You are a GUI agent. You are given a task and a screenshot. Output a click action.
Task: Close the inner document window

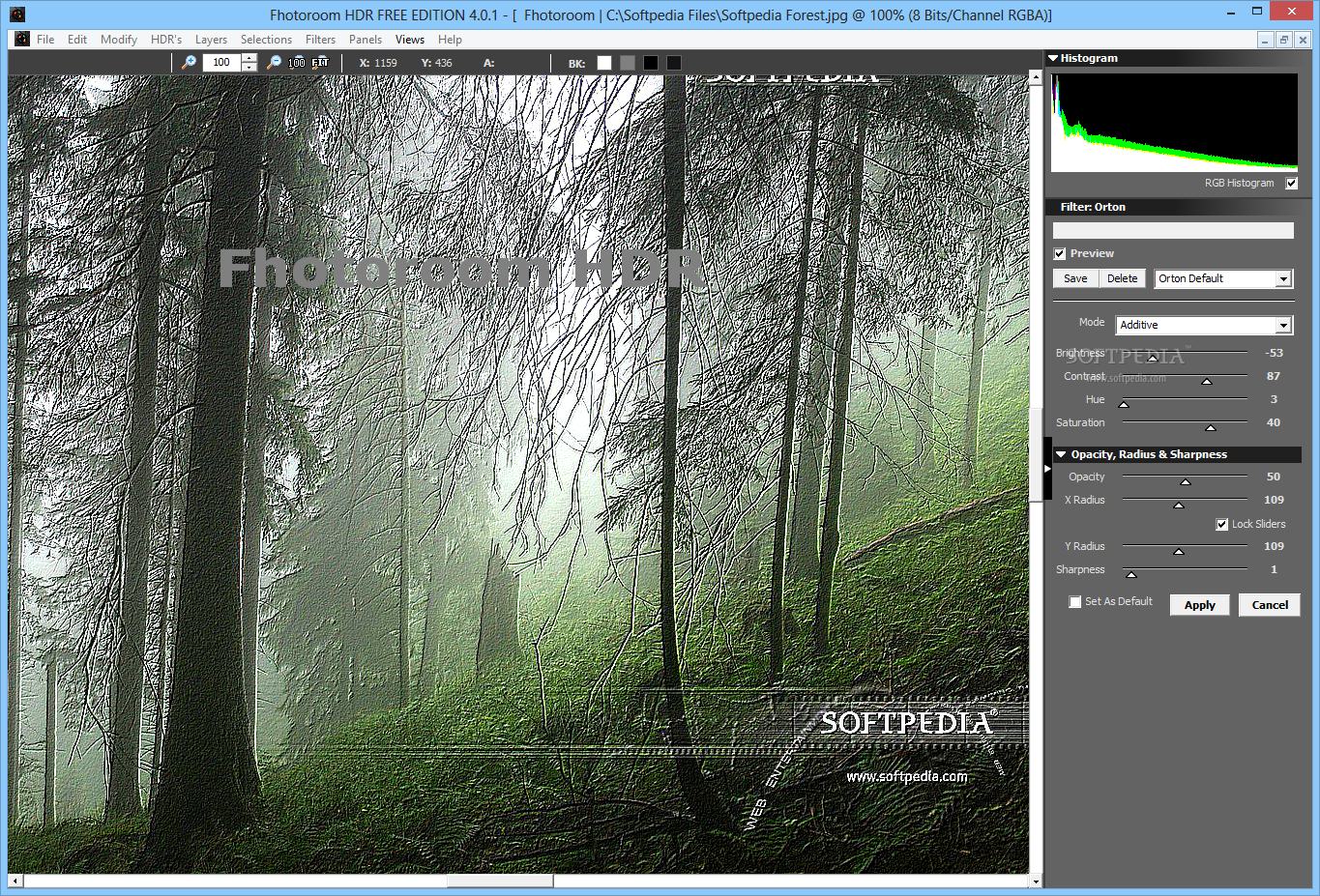click(1304, 40)
